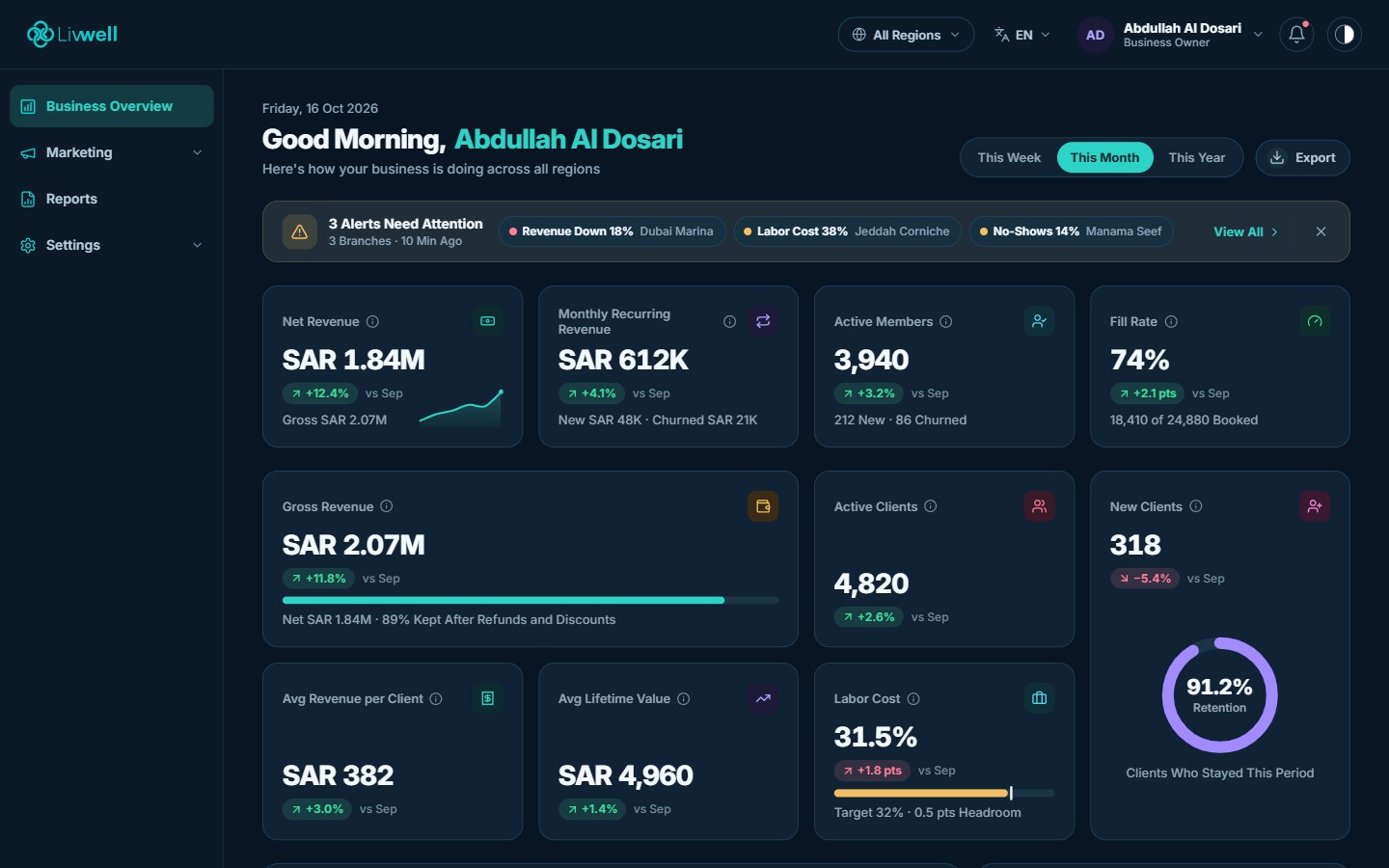
Task: Open the EN language selector
Action: [1022, 35]
